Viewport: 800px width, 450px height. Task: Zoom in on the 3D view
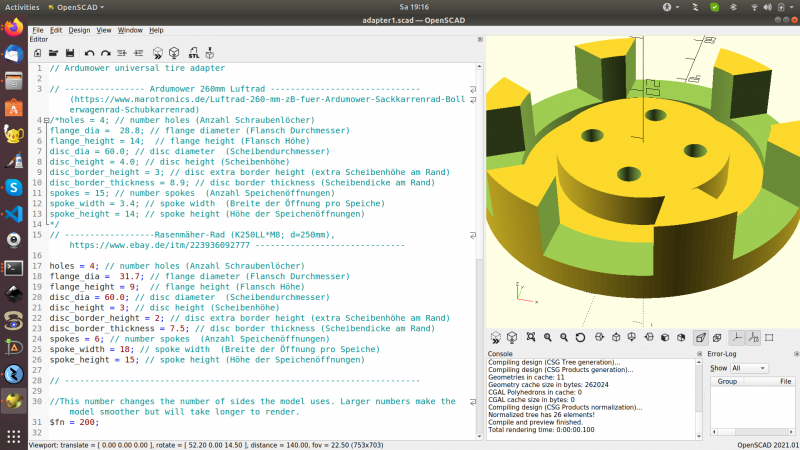pyautogui.click(x=547, y=337)
